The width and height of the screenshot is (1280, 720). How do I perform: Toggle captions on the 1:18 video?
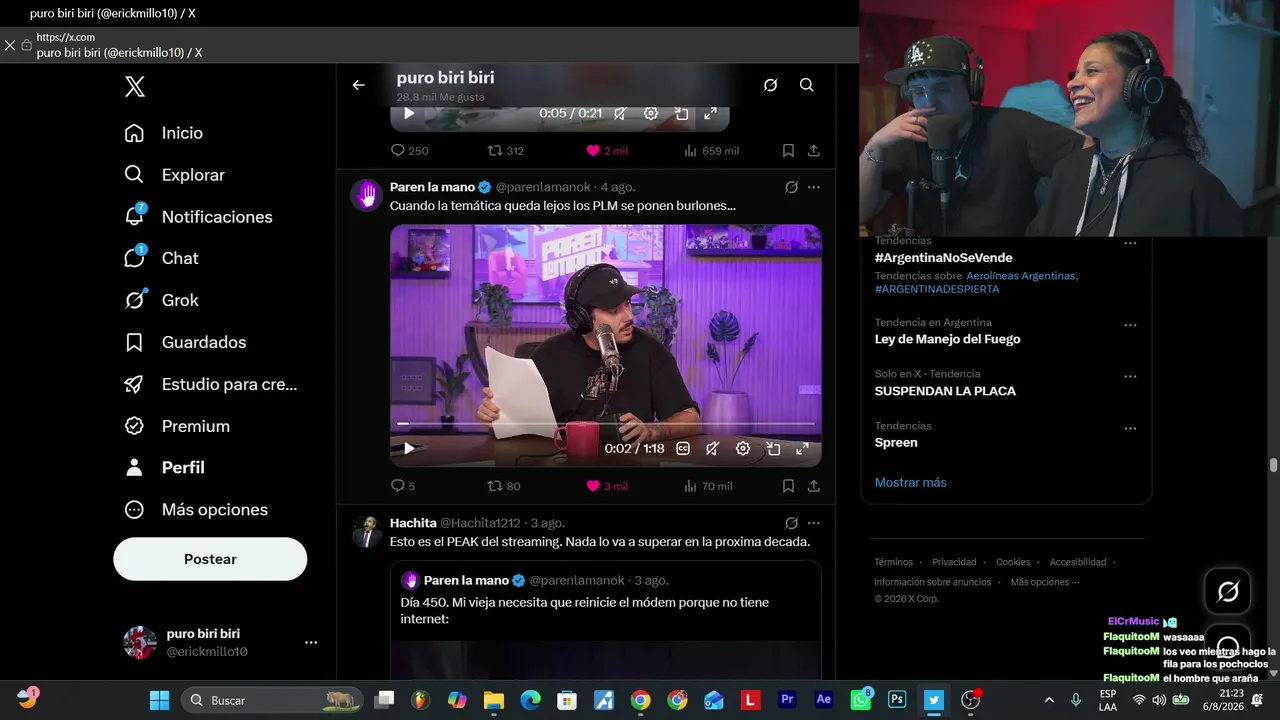(x=683, y=449)
